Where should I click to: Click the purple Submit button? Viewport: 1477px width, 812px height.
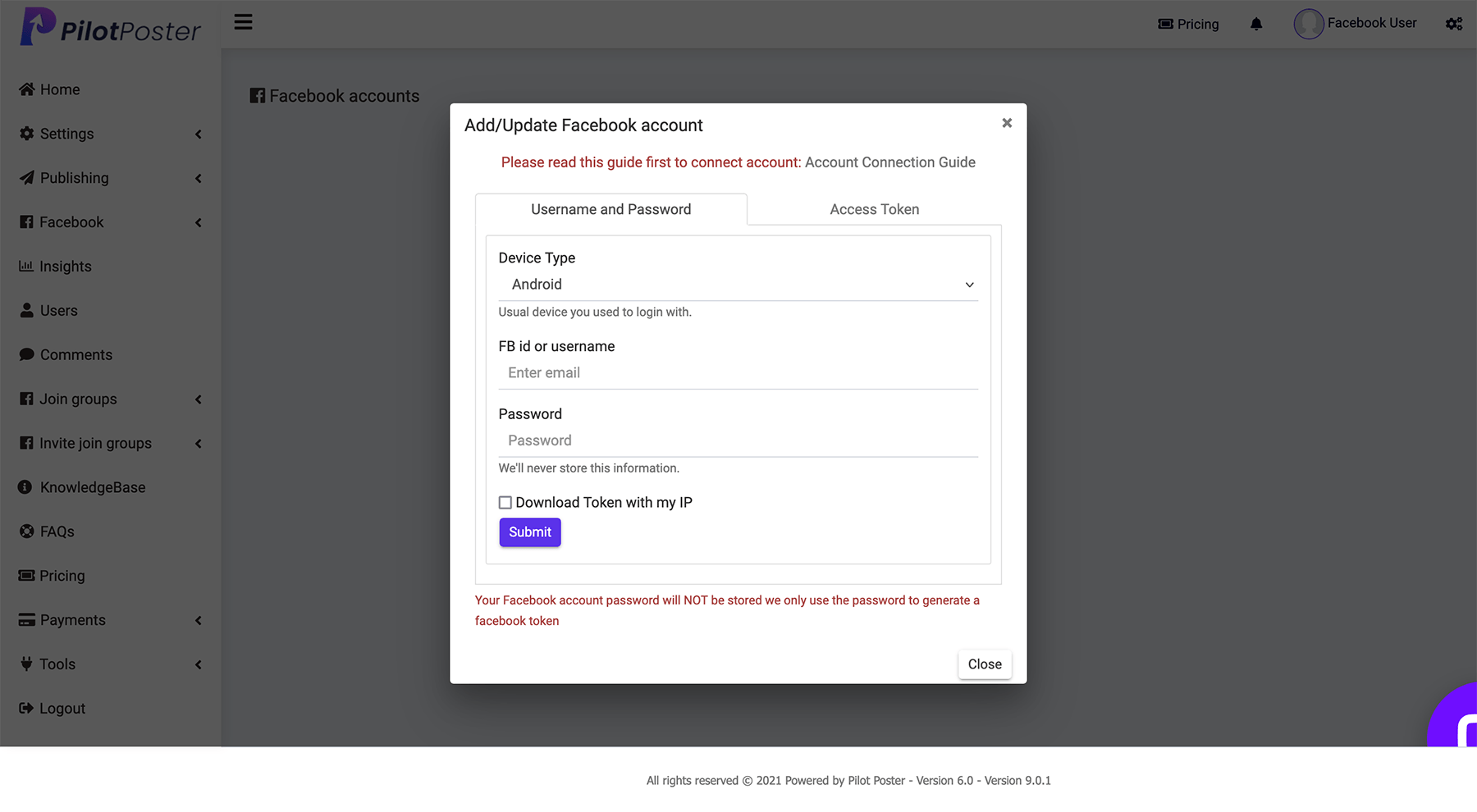(530, 532)
